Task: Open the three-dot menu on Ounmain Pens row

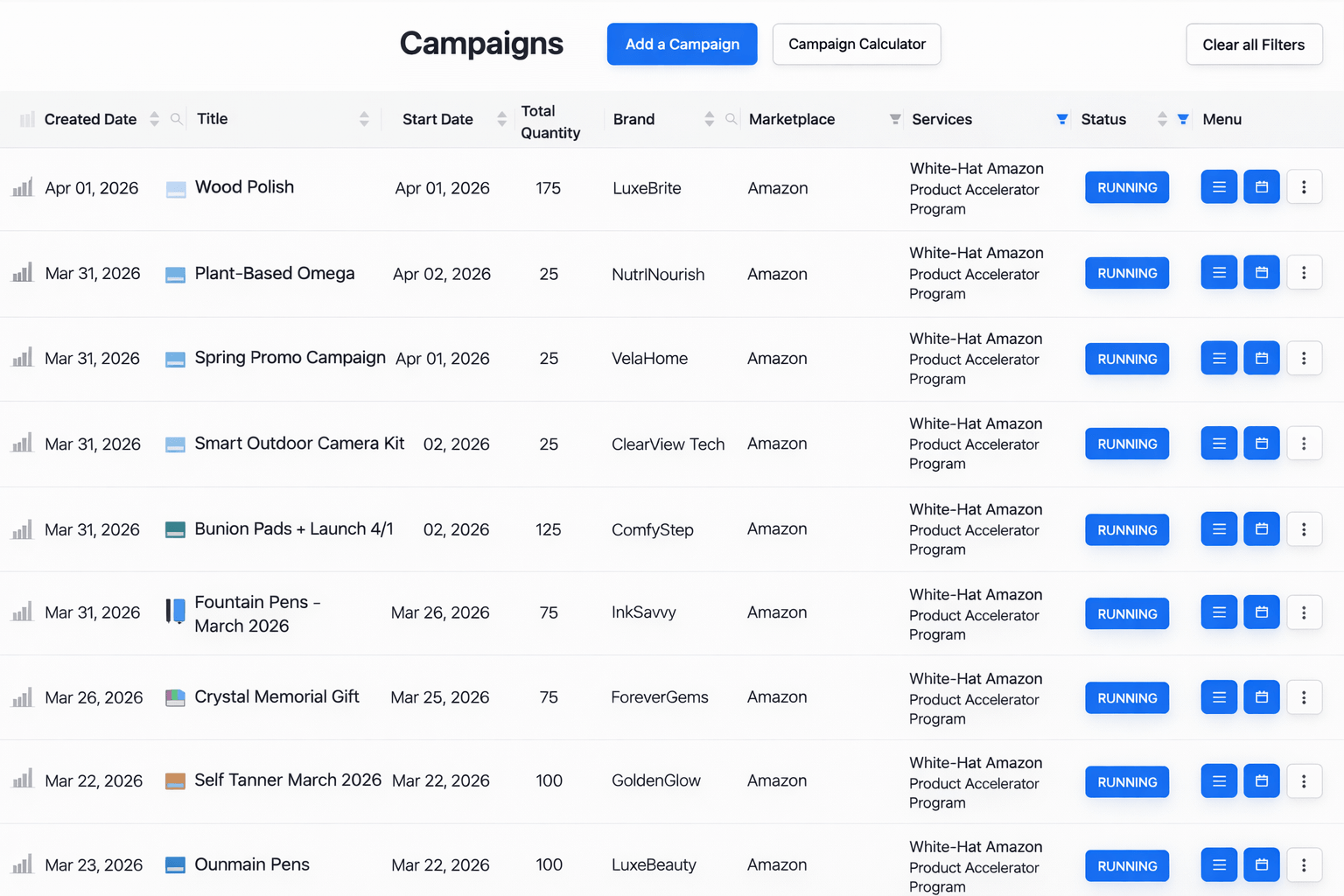Action: click(1305, 864)
